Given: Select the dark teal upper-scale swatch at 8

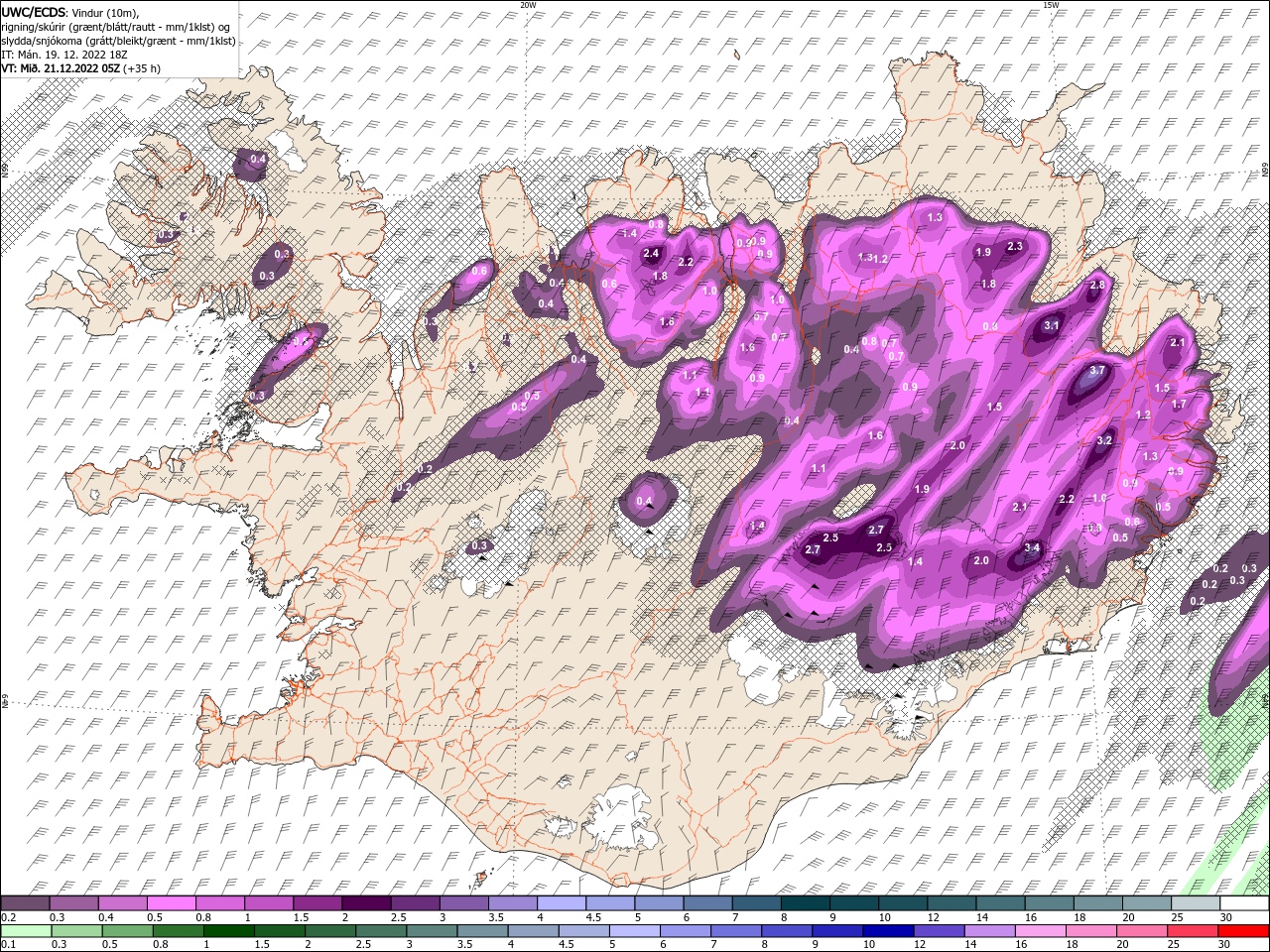Looking at the screenshot, I should point(805,903).
